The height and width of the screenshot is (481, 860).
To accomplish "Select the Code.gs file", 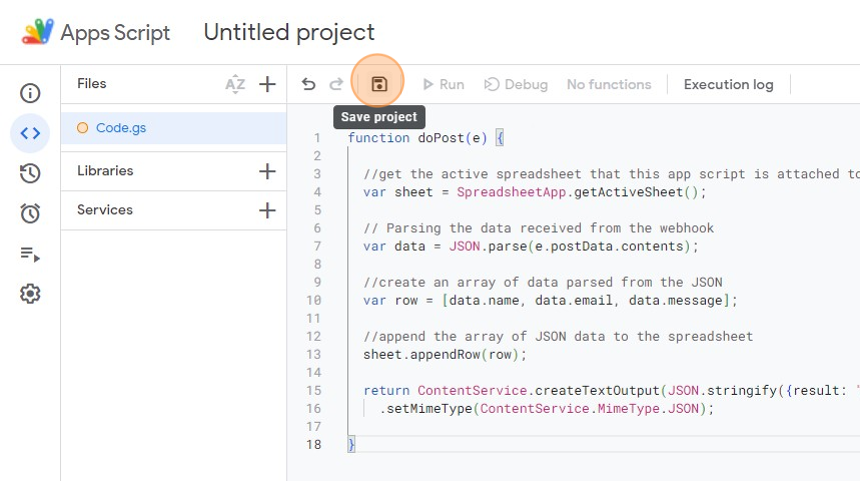I will click(x=121, y=128).
